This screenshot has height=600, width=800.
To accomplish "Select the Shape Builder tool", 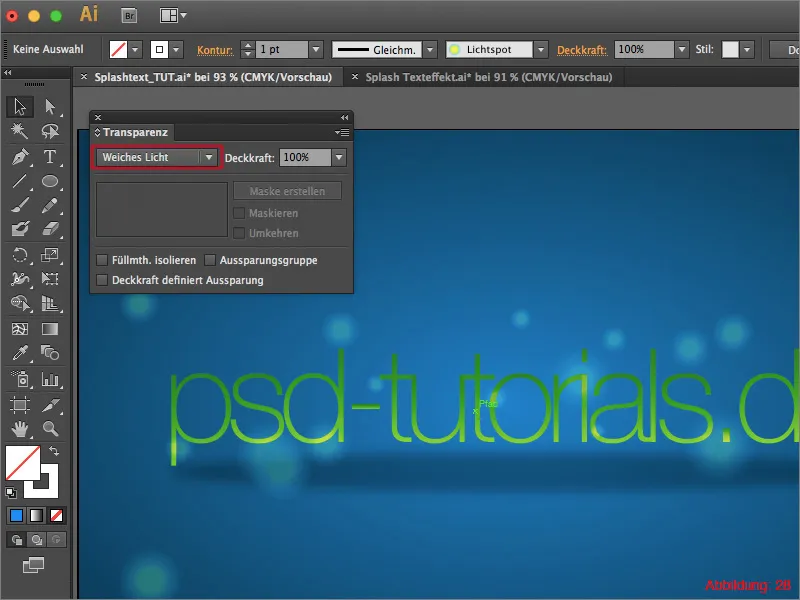I will point(20,303).
